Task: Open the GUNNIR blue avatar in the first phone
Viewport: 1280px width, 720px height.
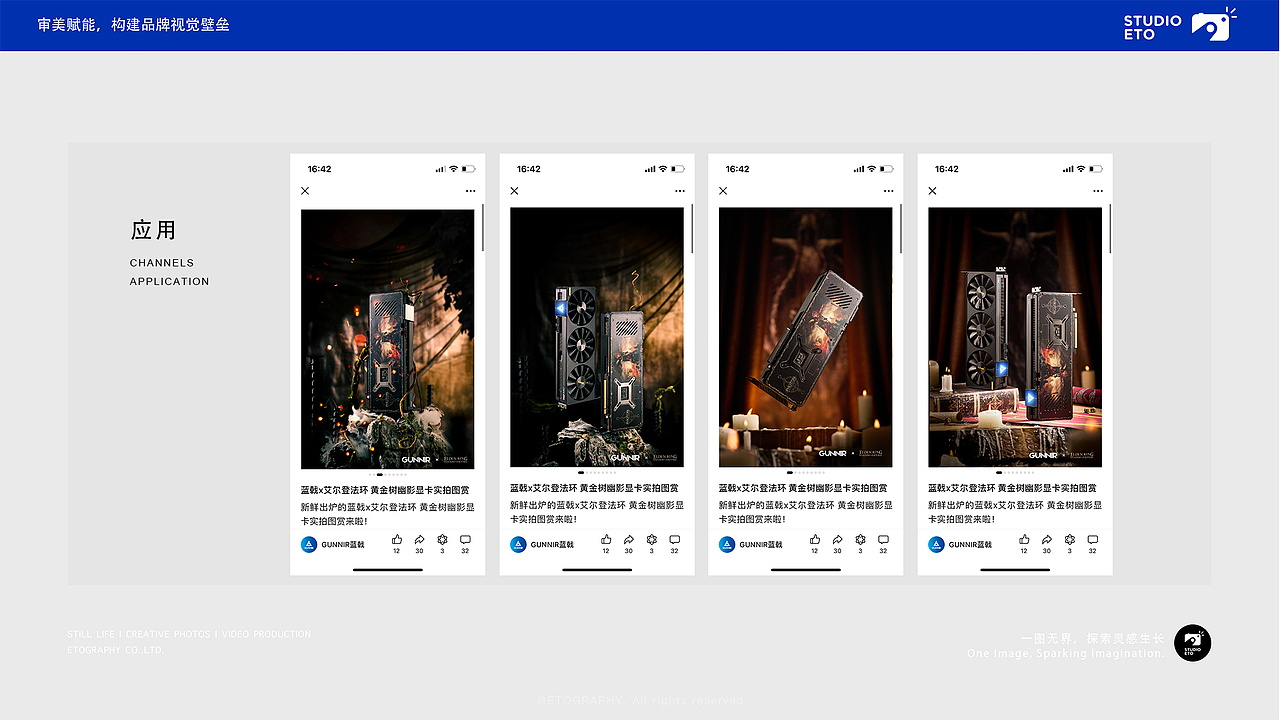Action: [x=309, y=545]
